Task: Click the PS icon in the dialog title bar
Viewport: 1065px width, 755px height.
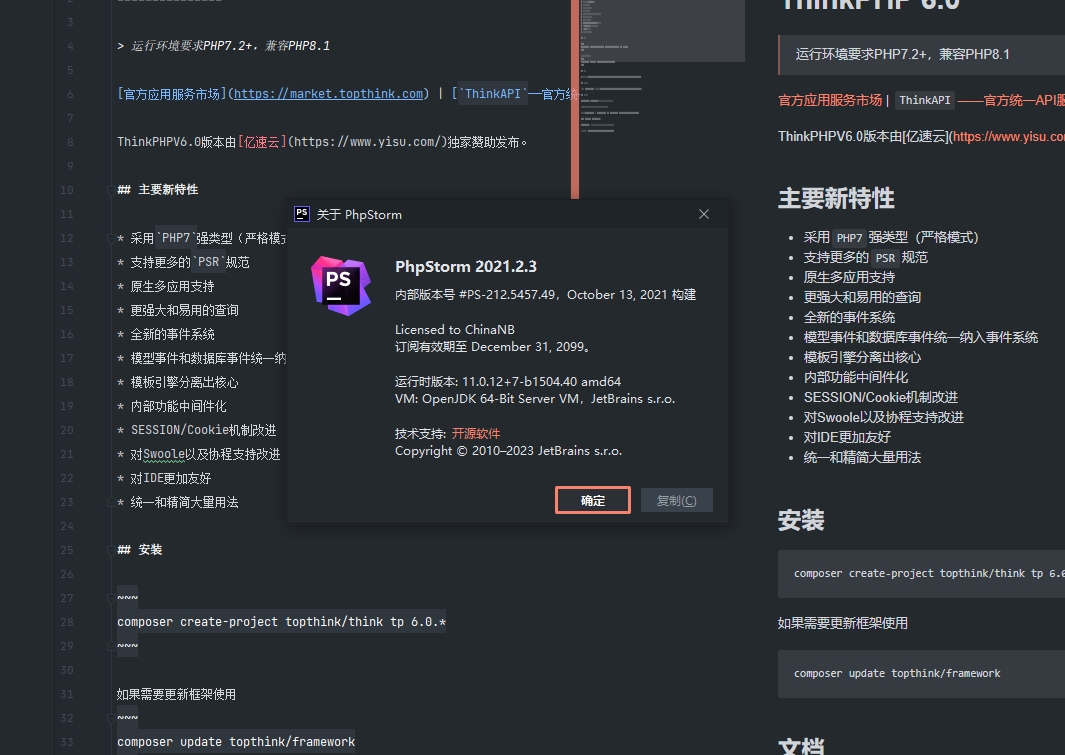Action: click(x=301, y=213)
